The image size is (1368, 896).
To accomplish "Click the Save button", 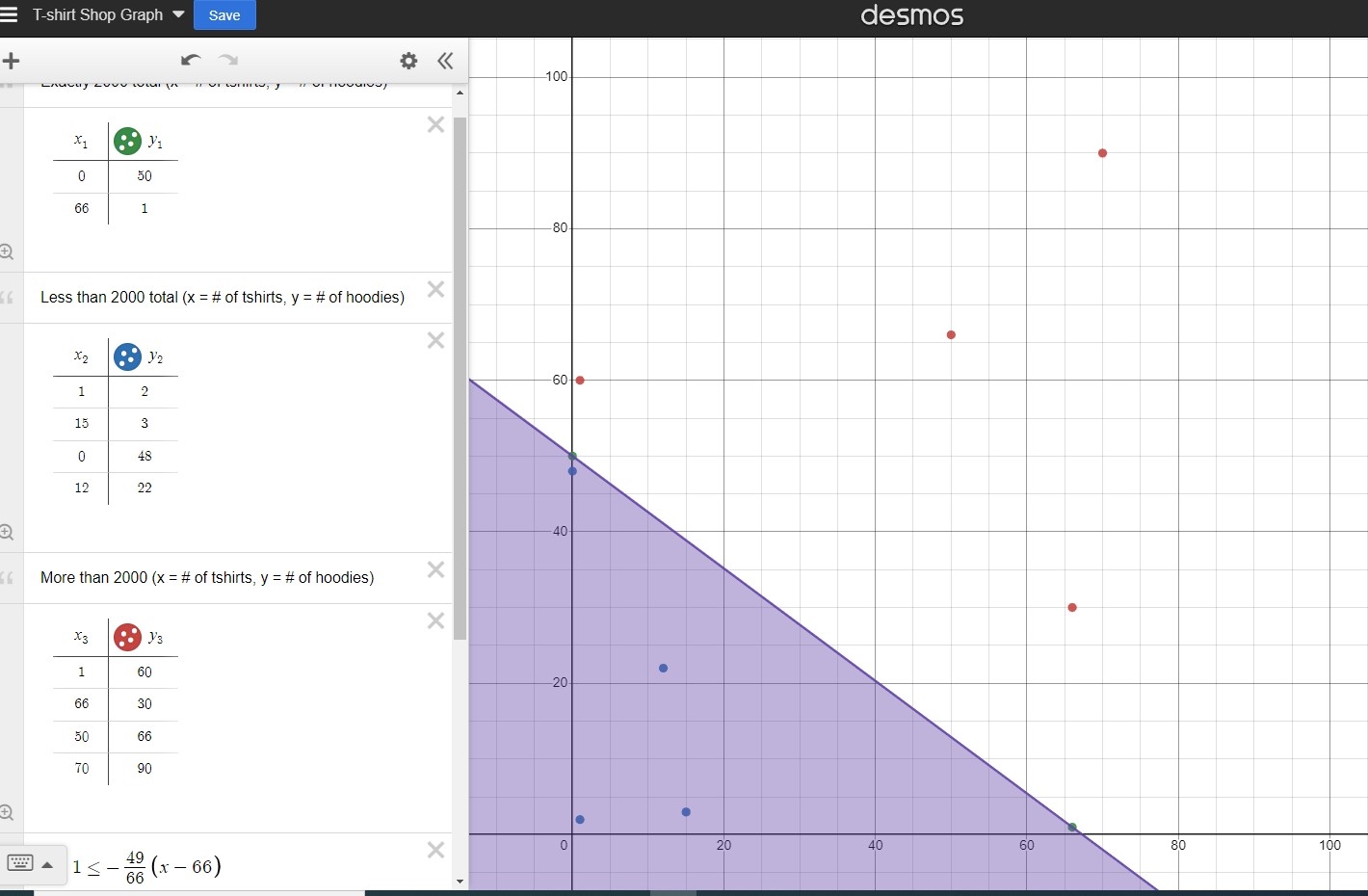I will (224, 15).
